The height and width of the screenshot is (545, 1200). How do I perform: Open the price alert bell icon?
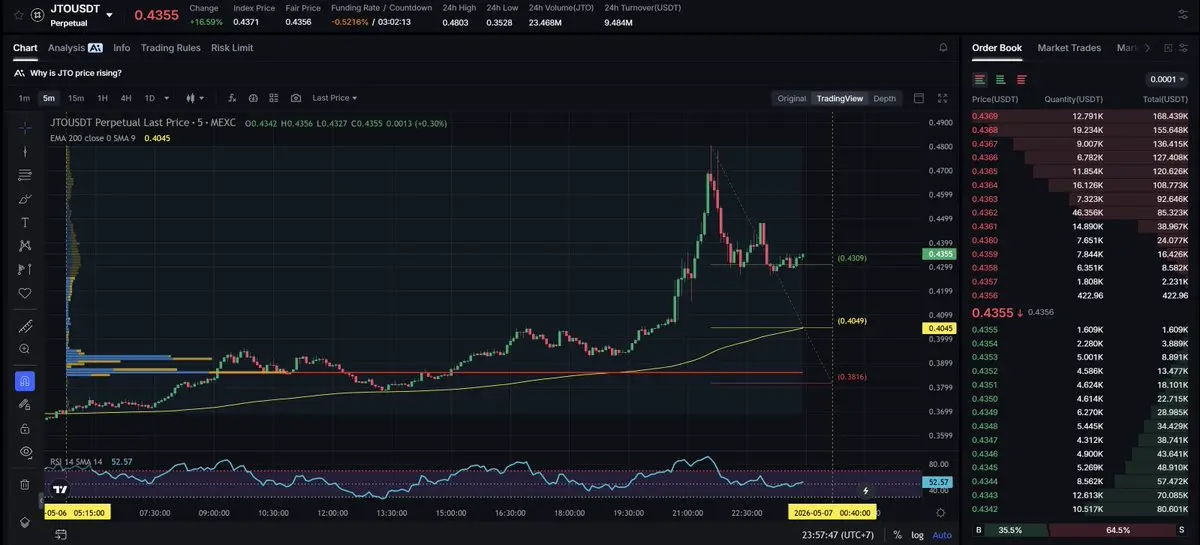coord(942,47)
